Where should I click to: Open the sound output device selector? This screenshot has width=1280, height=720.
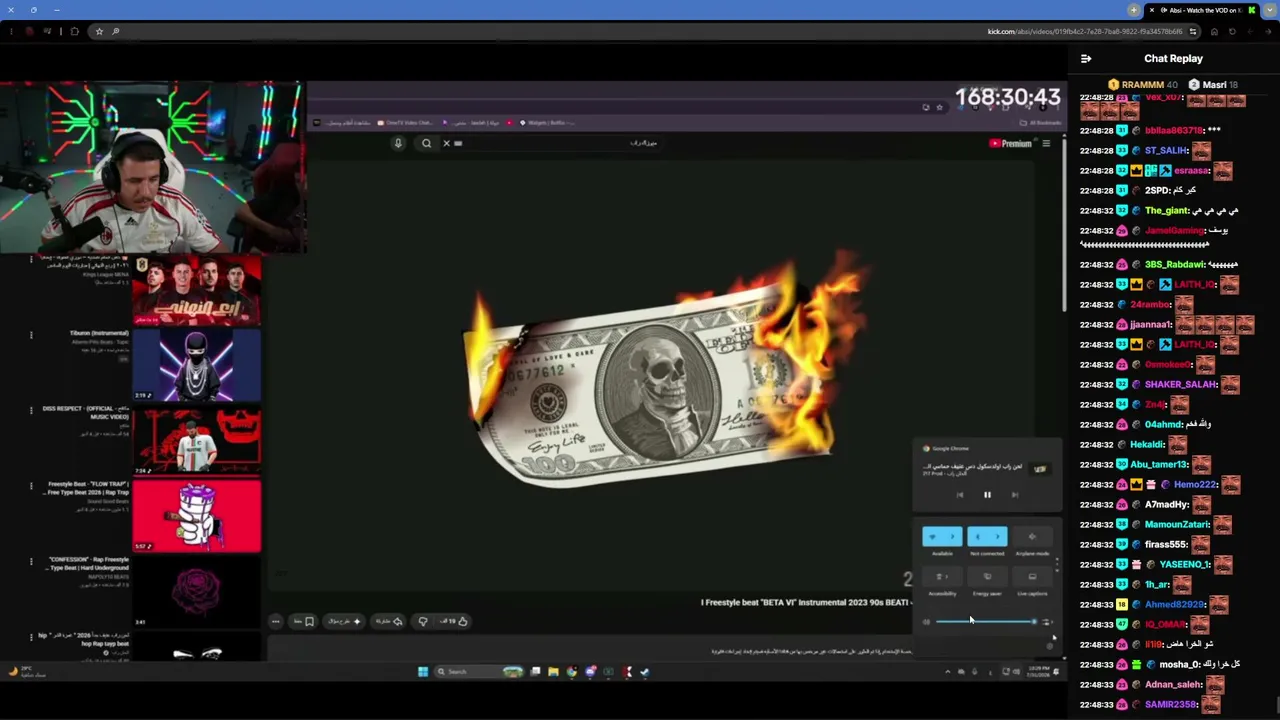pos(1047,622)
